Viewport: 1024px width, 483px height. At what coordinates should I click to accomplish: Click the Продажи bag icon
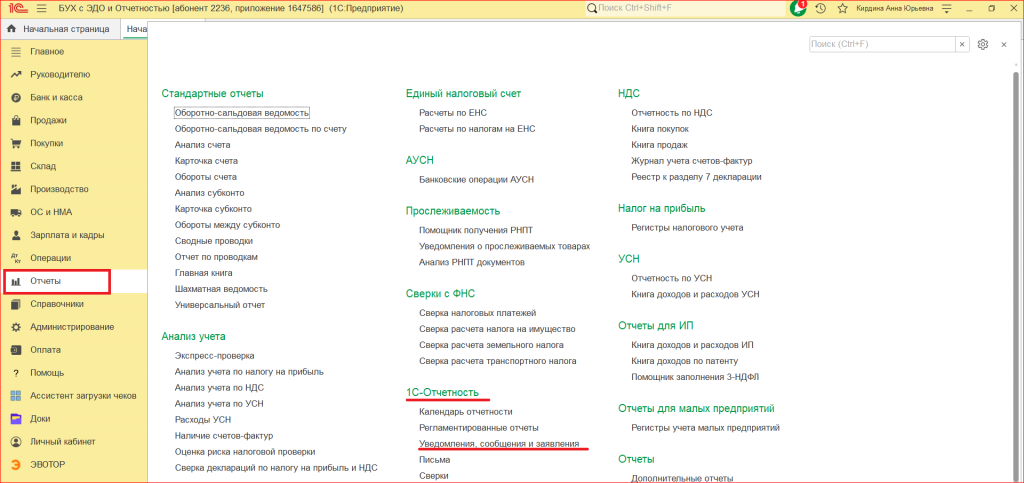[16, 121]
